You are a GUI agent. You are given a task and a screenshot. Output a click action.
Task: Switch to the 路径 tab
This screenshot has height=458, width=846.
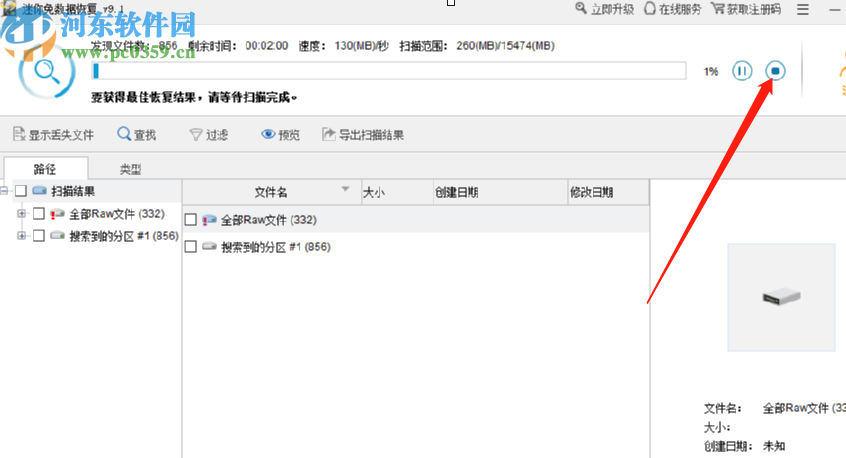[x=45, y=169]
